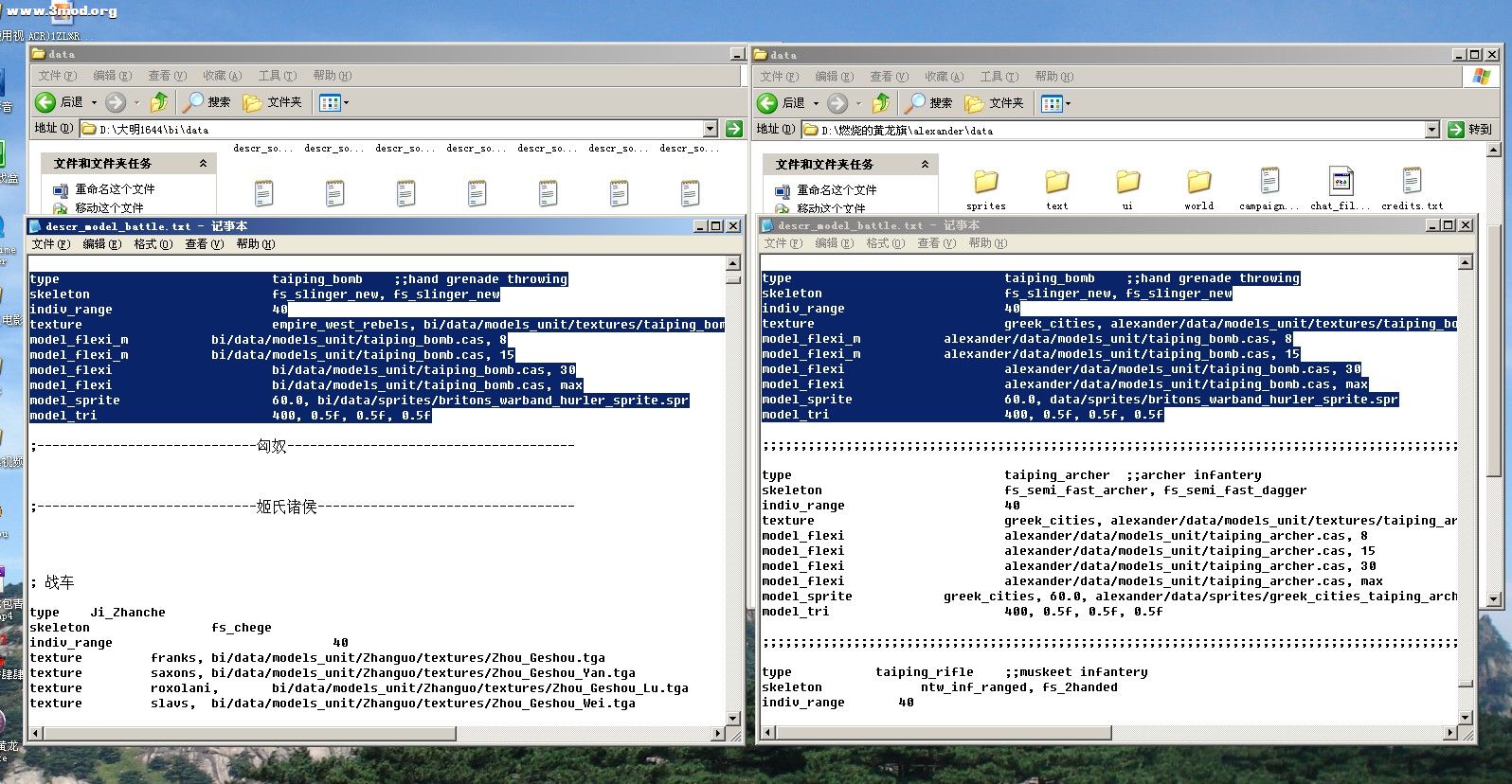This screenshot has width=1512, height=784.
Task: Click the Up folder icon in the alexander\data explorer
Action: (x=881, y=103)
